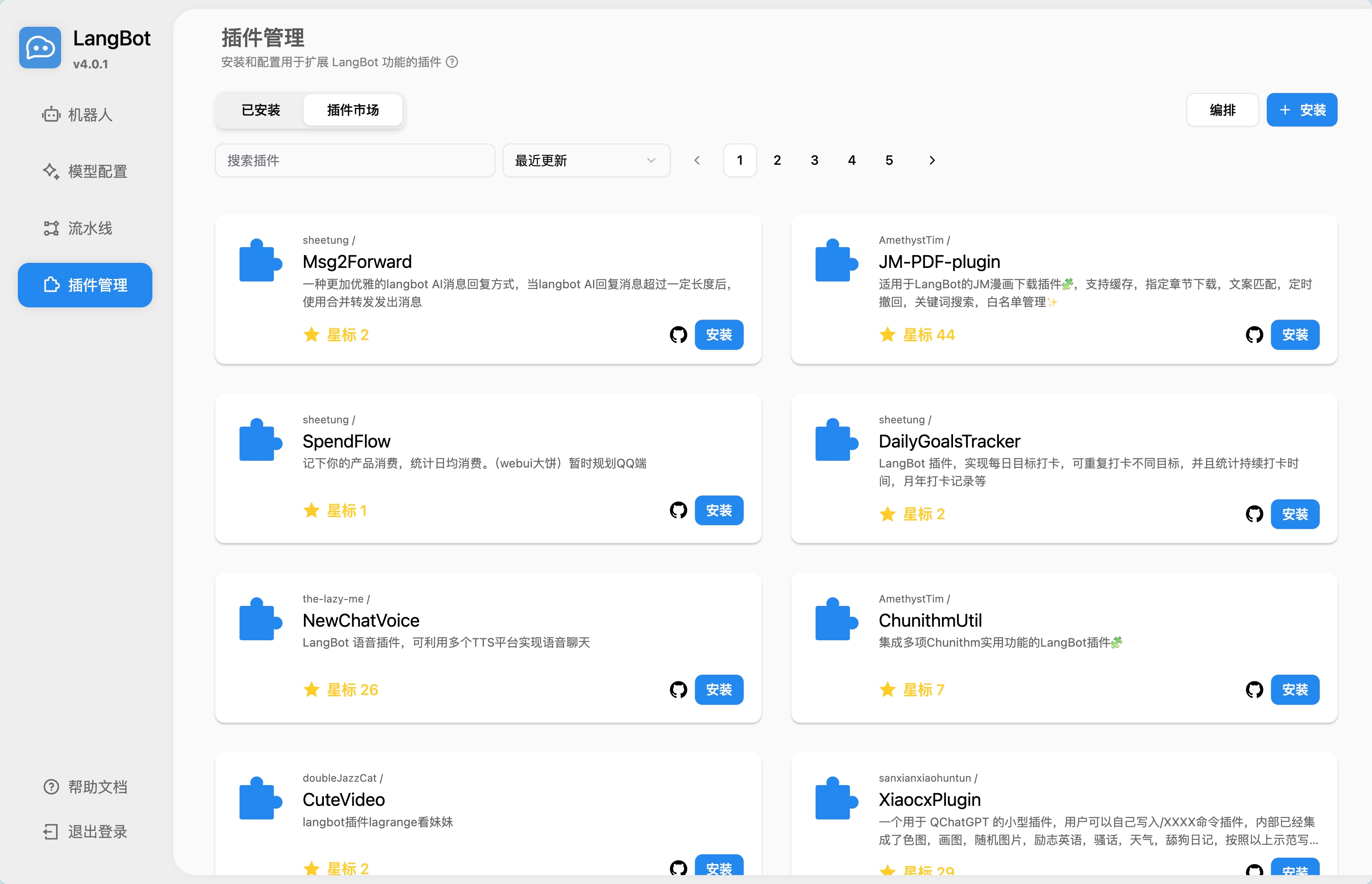Viewport: 1372px width, 884px height.
Task: Open GitHub page for JM-PDF-plugin
Action: [1255, 335]
